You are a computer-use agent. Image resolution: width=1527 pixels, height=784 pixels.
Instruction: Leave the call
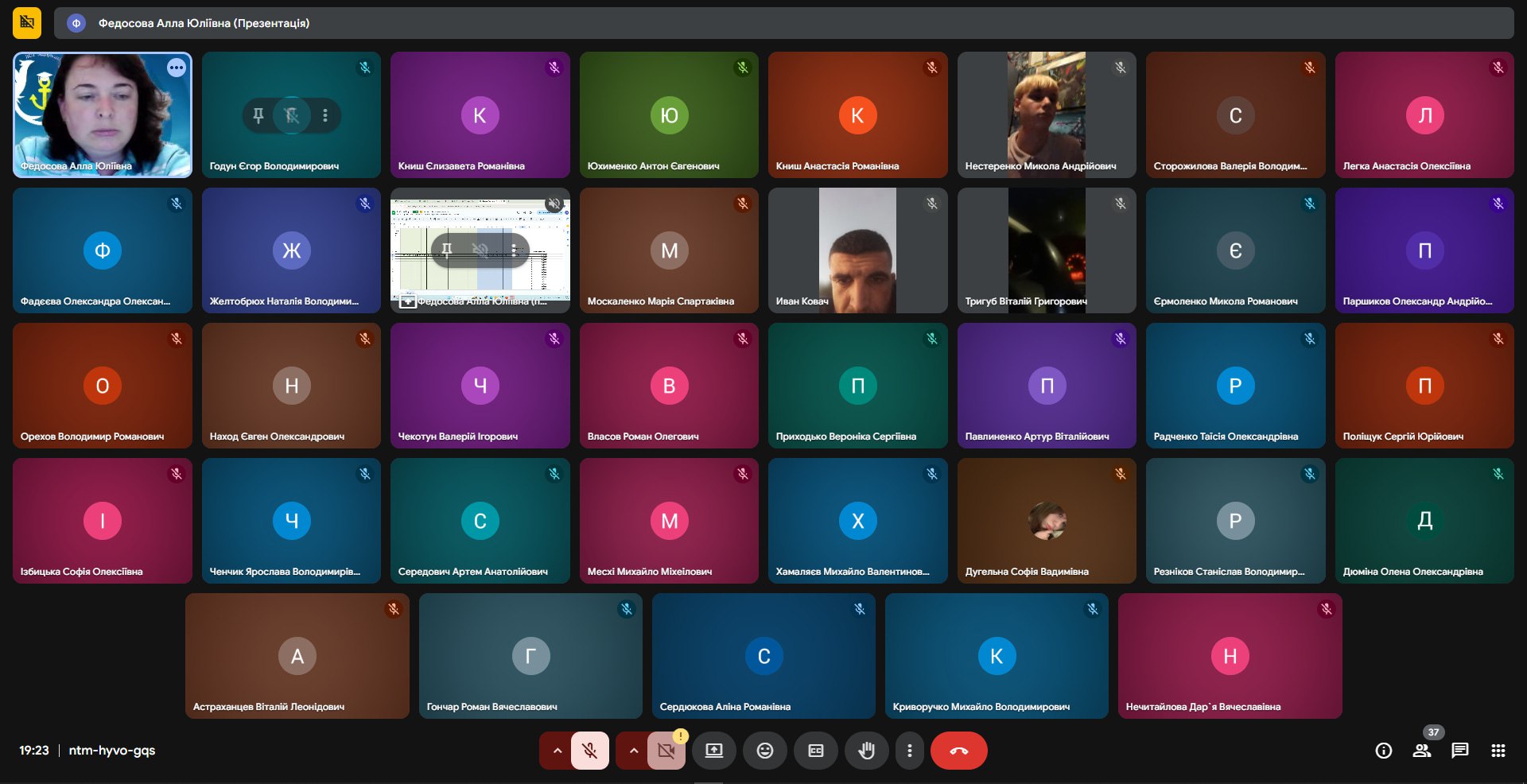[x=958, y=751]
